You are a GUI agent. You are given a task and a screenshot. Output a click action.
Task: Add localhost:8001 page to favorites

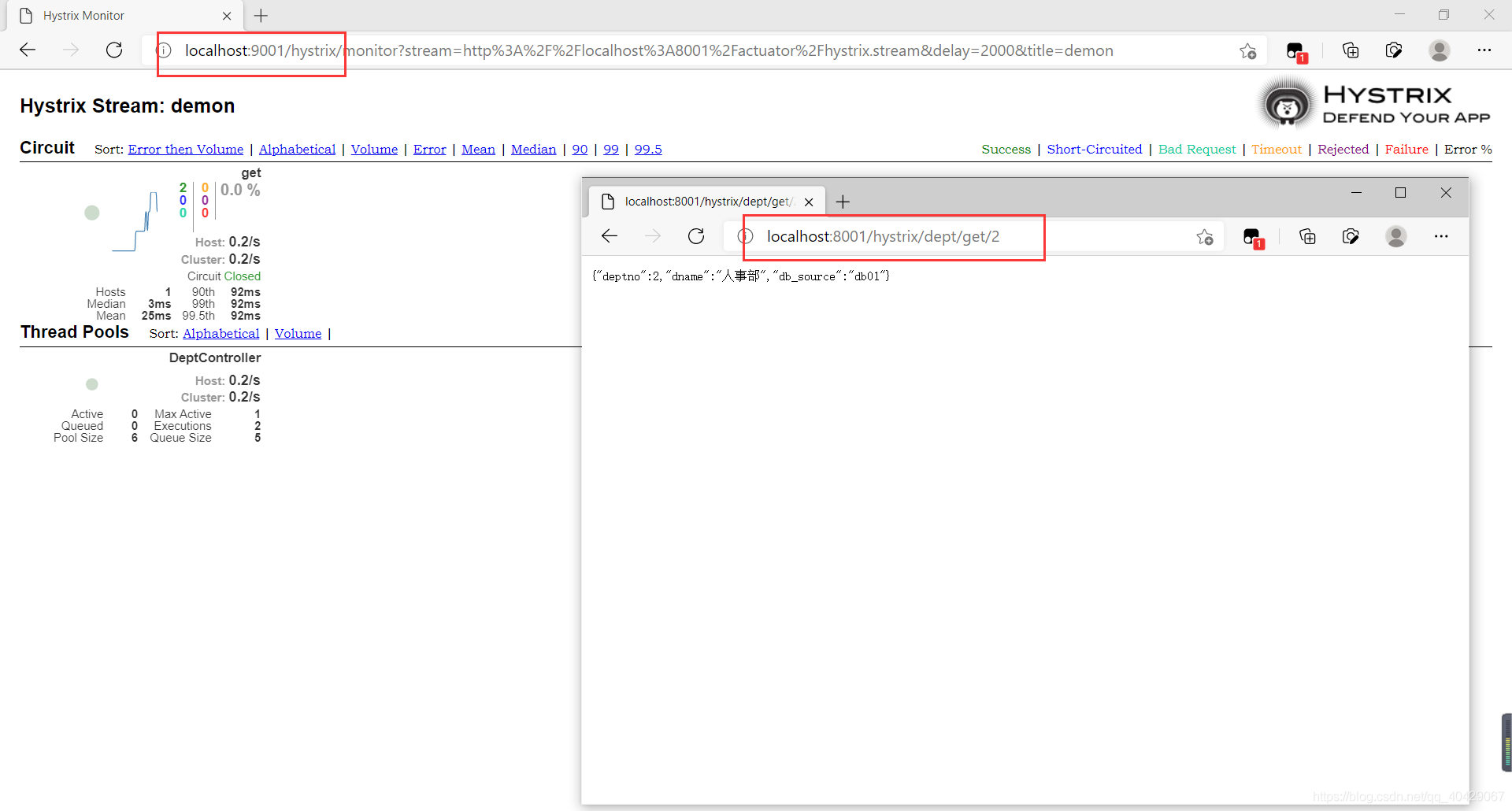[1204, 237]
